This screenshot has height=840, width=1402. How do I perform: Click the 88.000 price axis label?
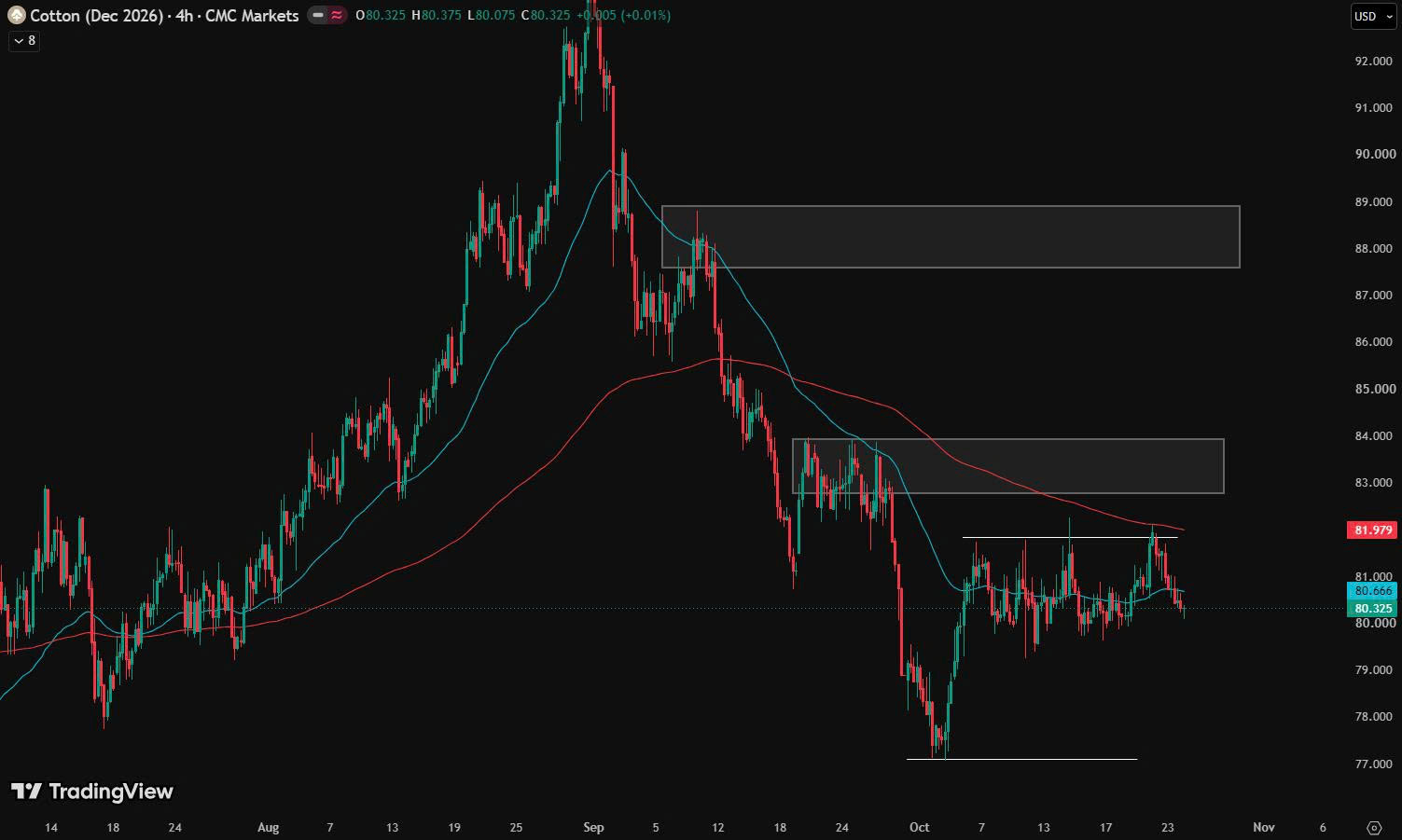pyautogui.click(x=1375, y=249)
